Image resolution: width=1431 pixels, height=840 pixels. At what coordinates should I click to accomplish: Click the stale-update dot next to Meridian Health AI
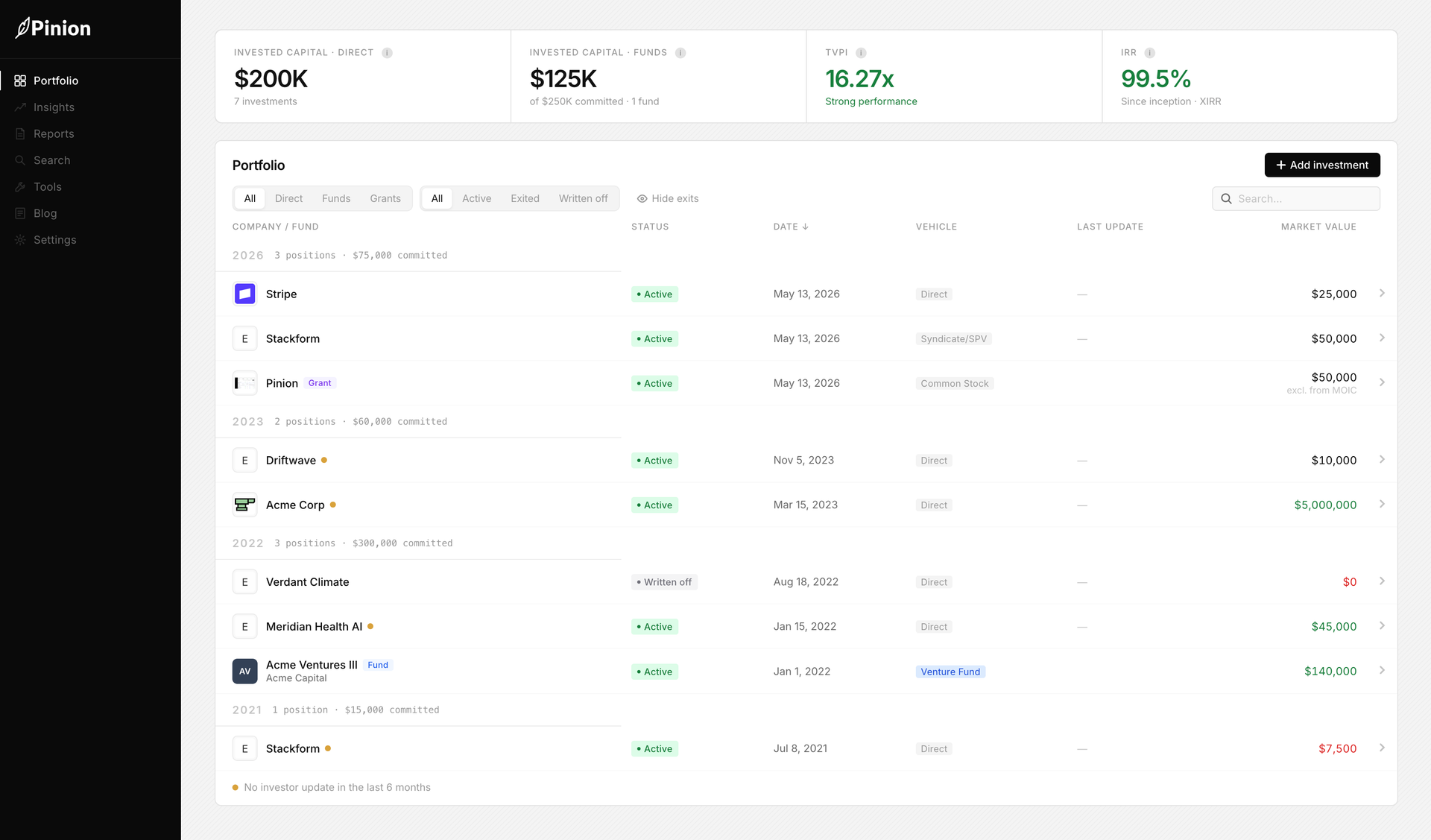[370, 627]
